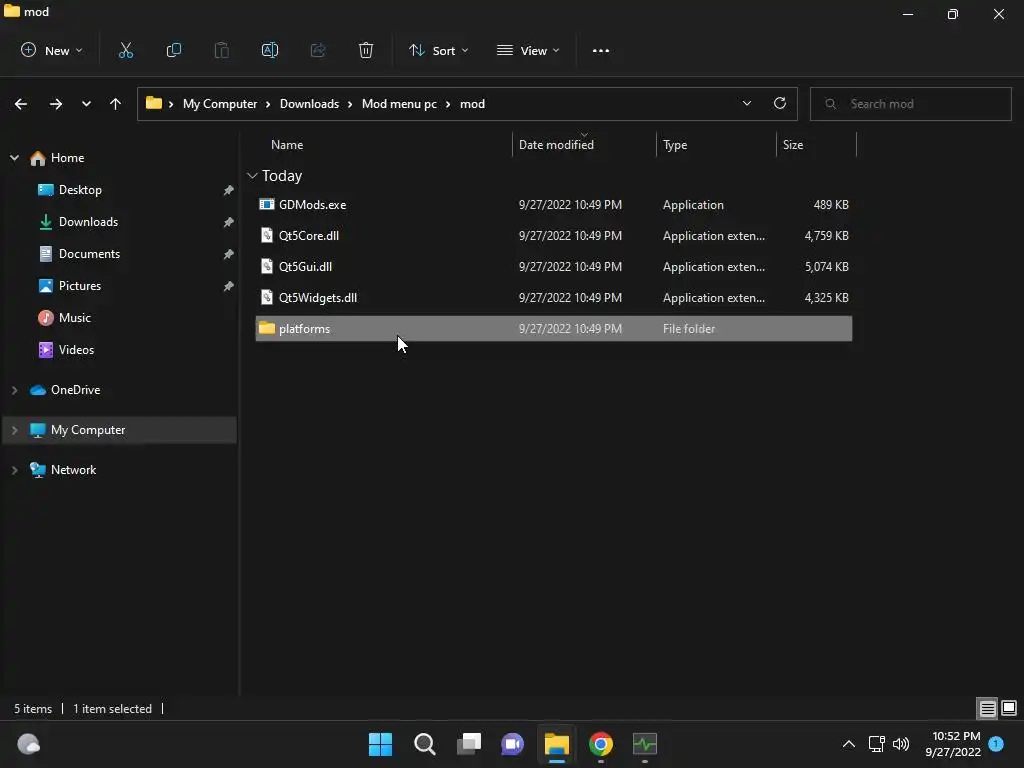Image resolution: width=1024 pixels, height=768 pixels.
Task: Open the Sort options dropdown
Action: click(438, 50)
